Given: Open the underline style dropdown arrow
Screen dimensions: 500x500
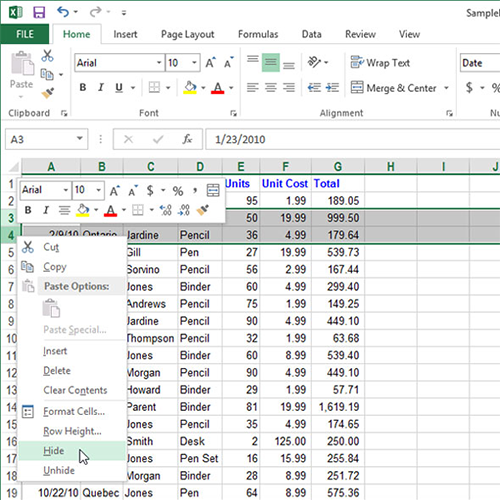Looking at the screenshot, I should (x=133, y=88).
